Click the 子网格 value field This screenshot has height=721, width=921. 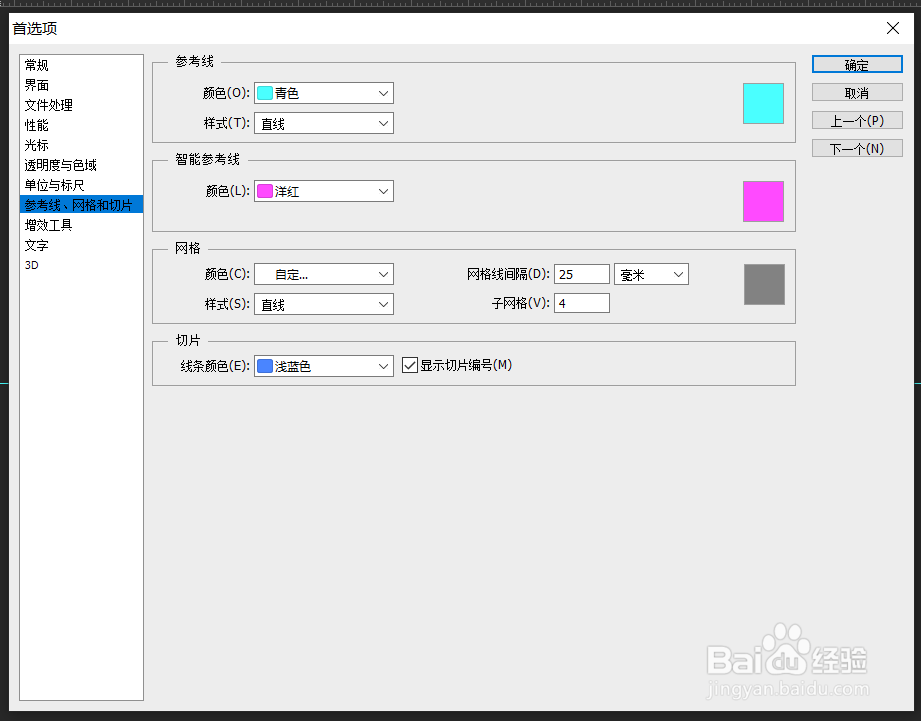pos(581,303)
